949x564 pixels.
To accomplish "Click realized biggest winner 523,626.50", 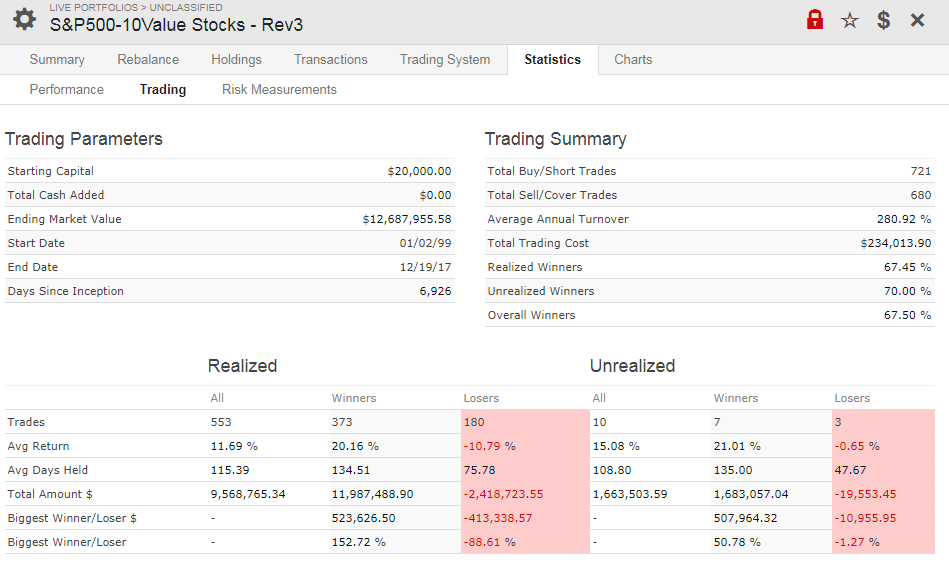I will pos(363,519).
